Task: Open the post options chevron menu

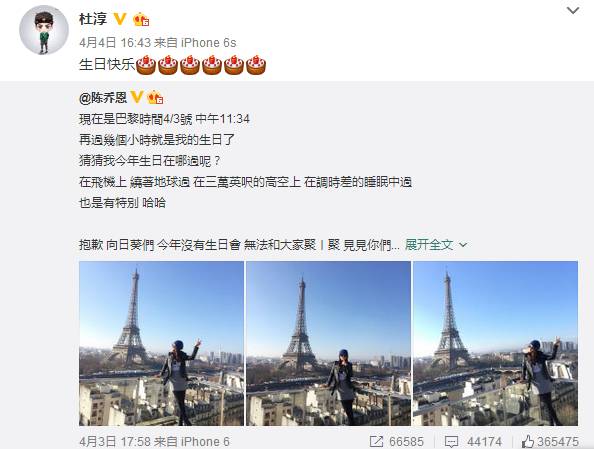Action: pyautogui.click(x=573, y=11)
